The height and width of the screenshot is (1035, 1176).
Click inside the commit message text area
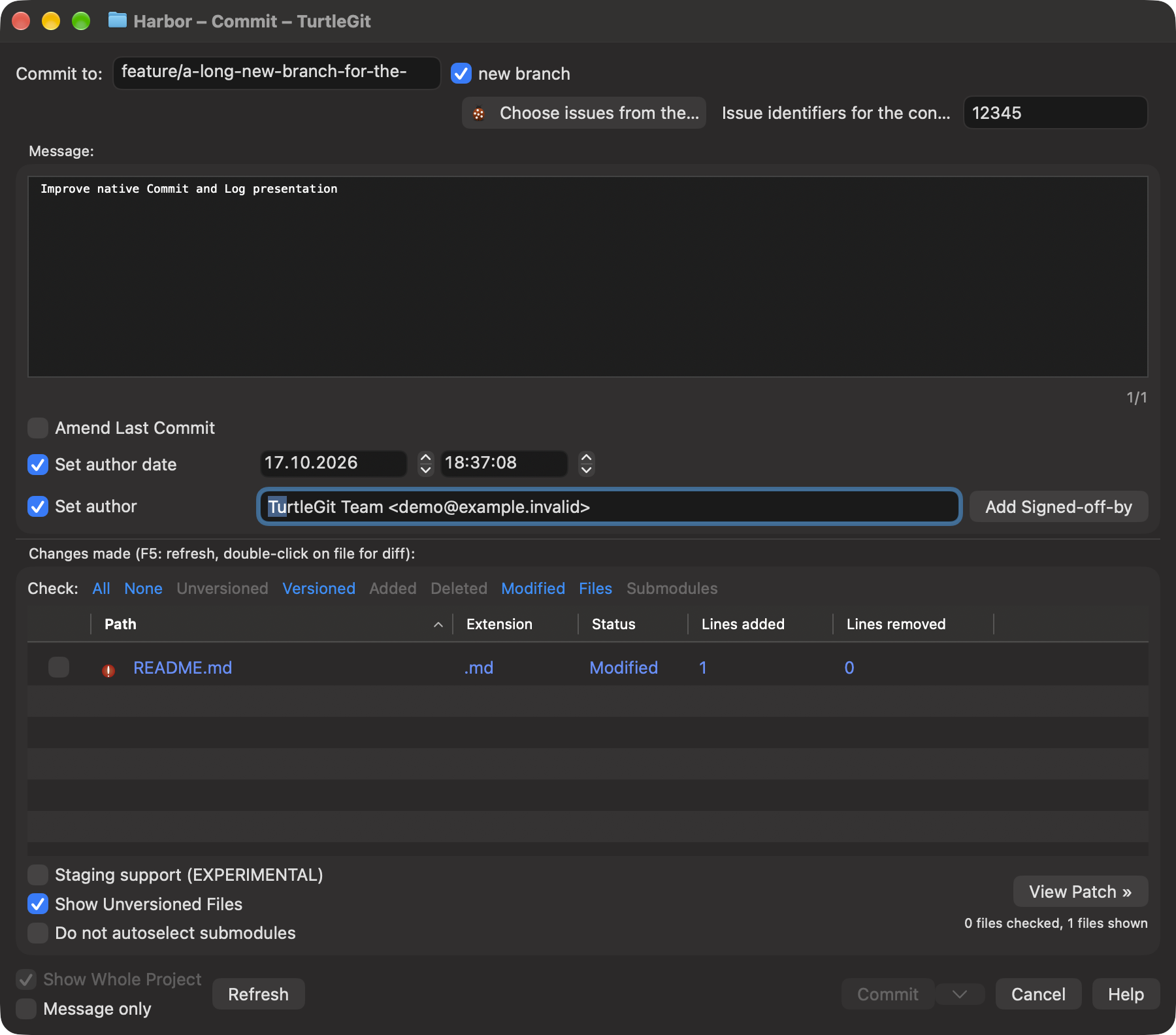tap(588, 276)
